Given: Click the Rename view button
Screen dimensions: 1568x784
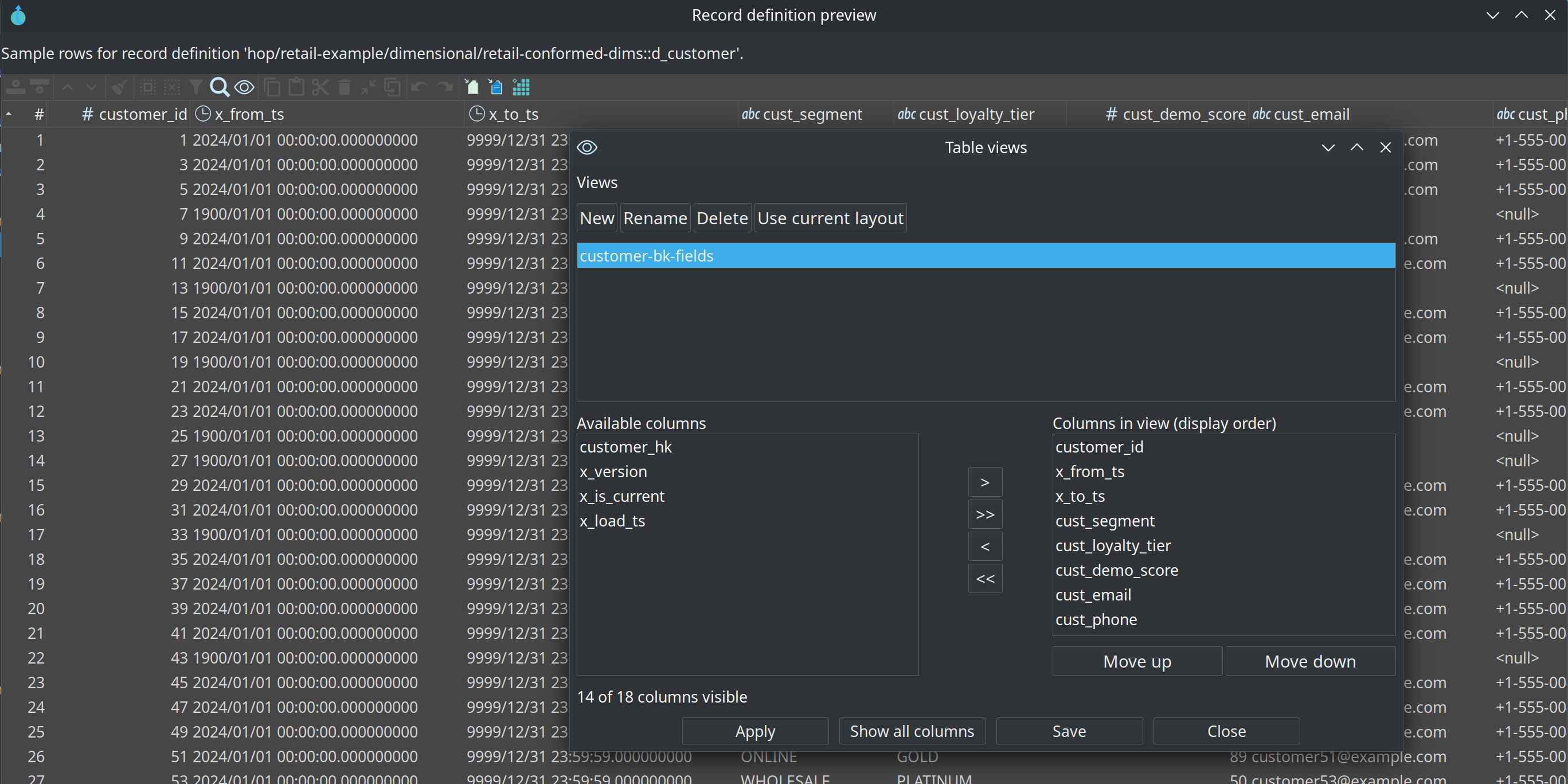Looking at the screenshot, I should pyautogui.click(x=655, y=218).
